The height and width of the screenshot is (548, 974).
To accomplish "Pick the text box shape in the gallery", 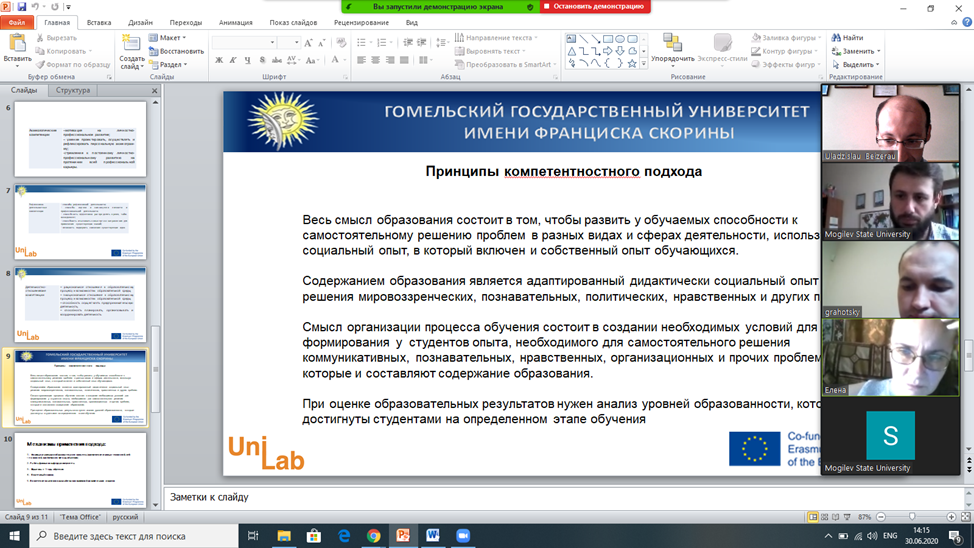I will click(x=571, y=39).
